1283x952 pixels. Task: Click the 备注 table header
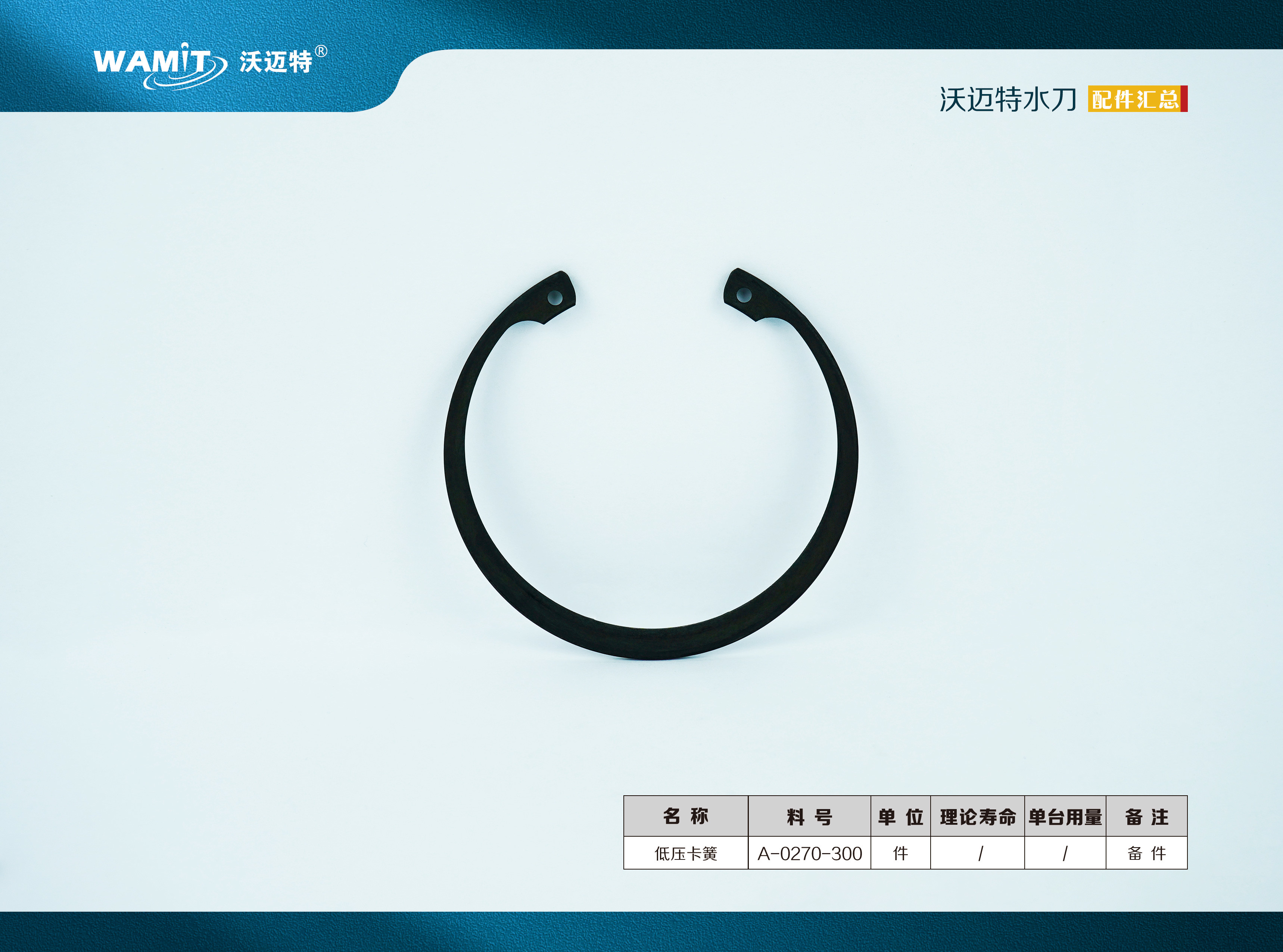click(1146, 816)
